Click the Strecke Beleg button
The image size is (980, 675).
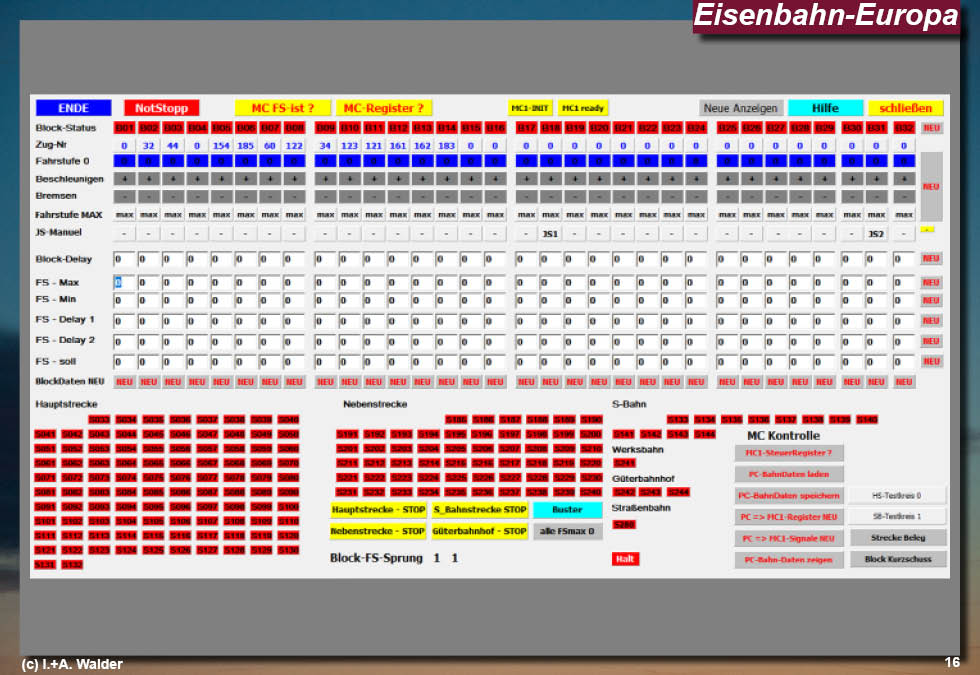897,538
